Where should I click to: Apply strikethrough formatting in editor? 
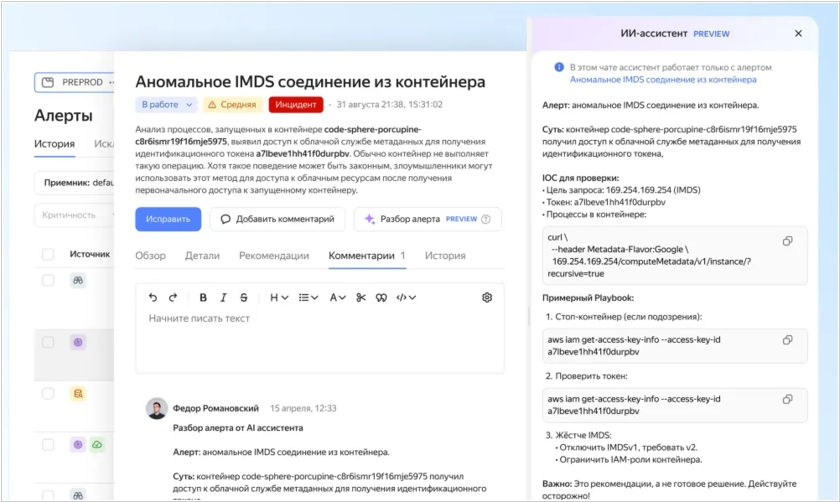point(244,297)
